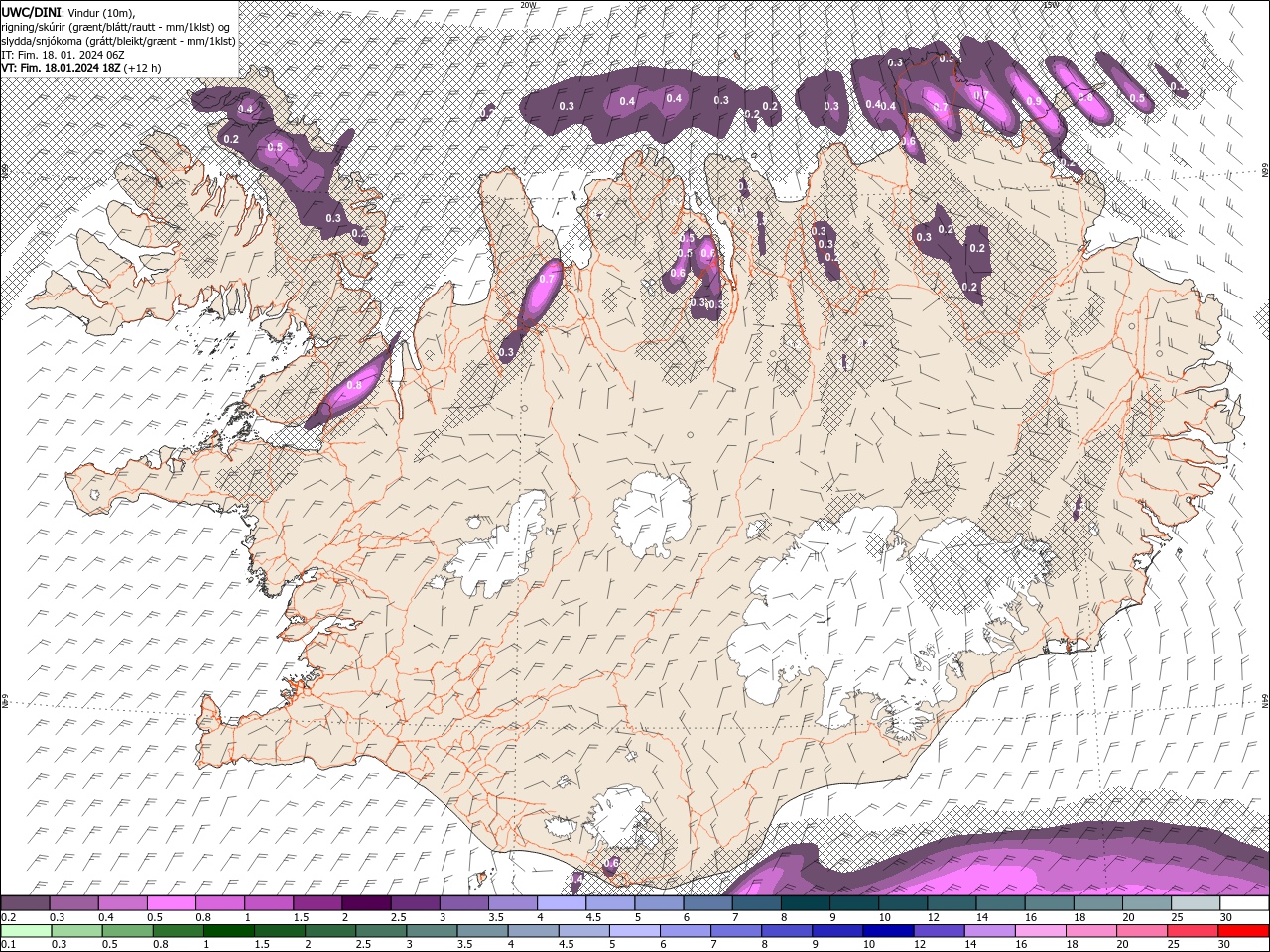Select the darkest purple swatch labeled 2 in top legend
This screenshot has width=1270, height=952.
tap(365, 903)
